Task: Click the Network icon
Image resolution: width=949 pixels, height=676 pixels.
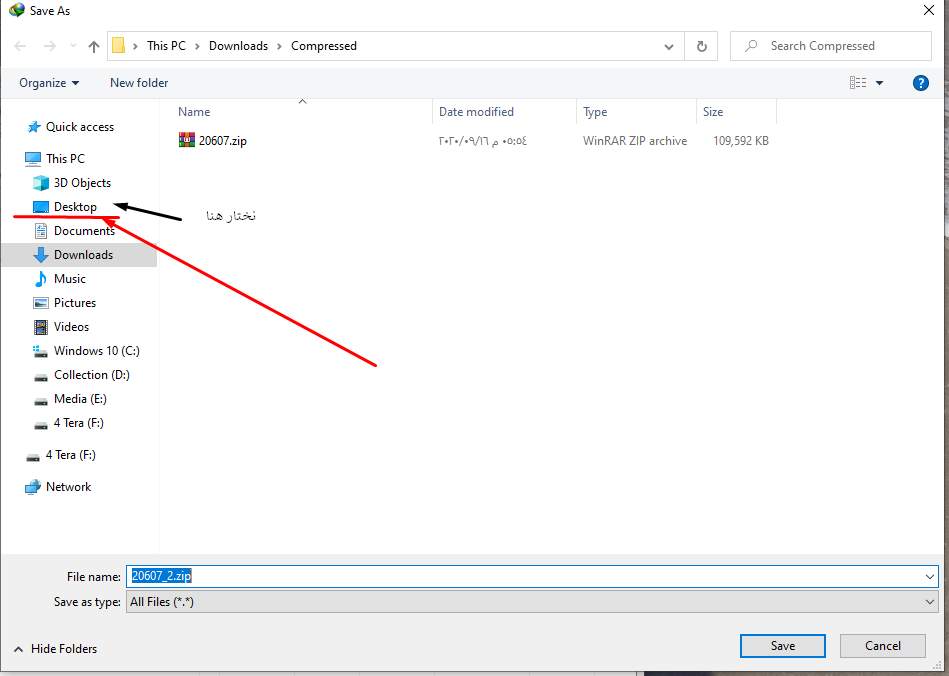Action: [33, 487]
